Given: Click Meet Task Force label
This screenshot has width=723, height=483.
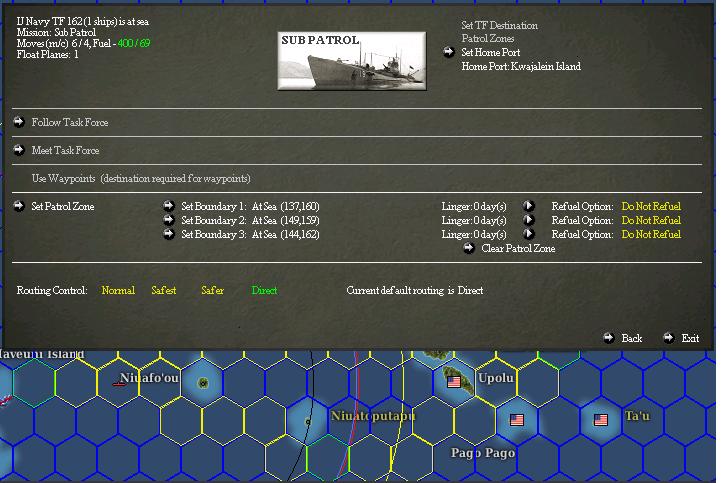Looking at the screenshot, I should click(65, 150).
